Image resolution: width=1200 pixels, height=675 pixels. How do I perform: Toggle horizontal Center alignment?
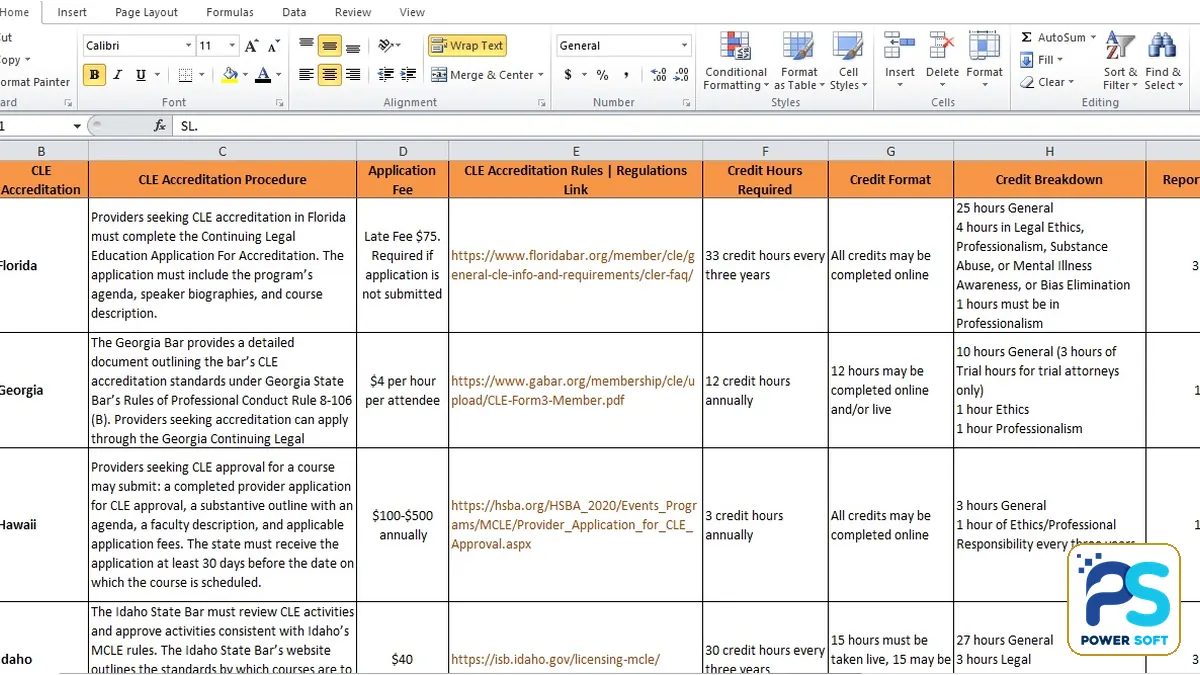point(329,75)
